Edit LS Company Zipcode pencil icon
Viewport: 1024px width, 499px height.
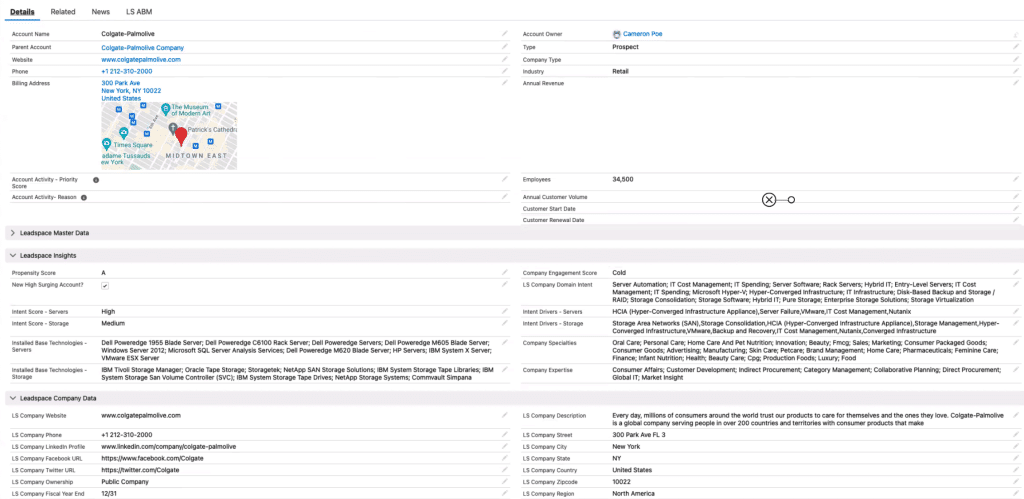click(1016, 481)
